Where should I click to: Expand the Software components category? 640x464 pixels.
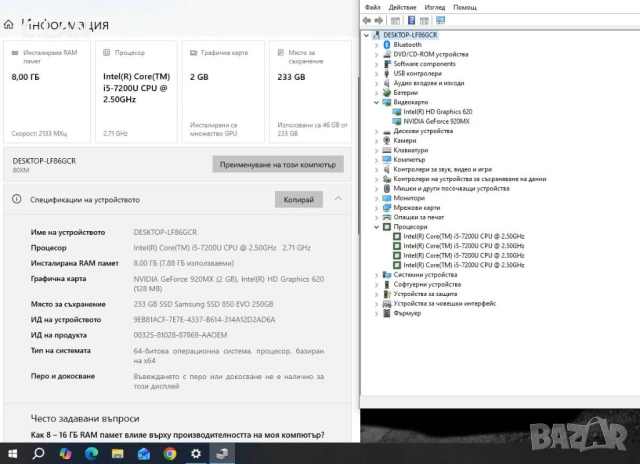[376, 64]
